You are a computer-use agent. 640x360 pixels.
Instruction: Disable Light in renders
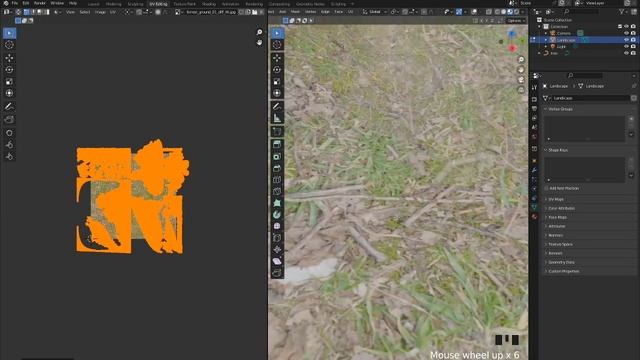coord(633,47)
